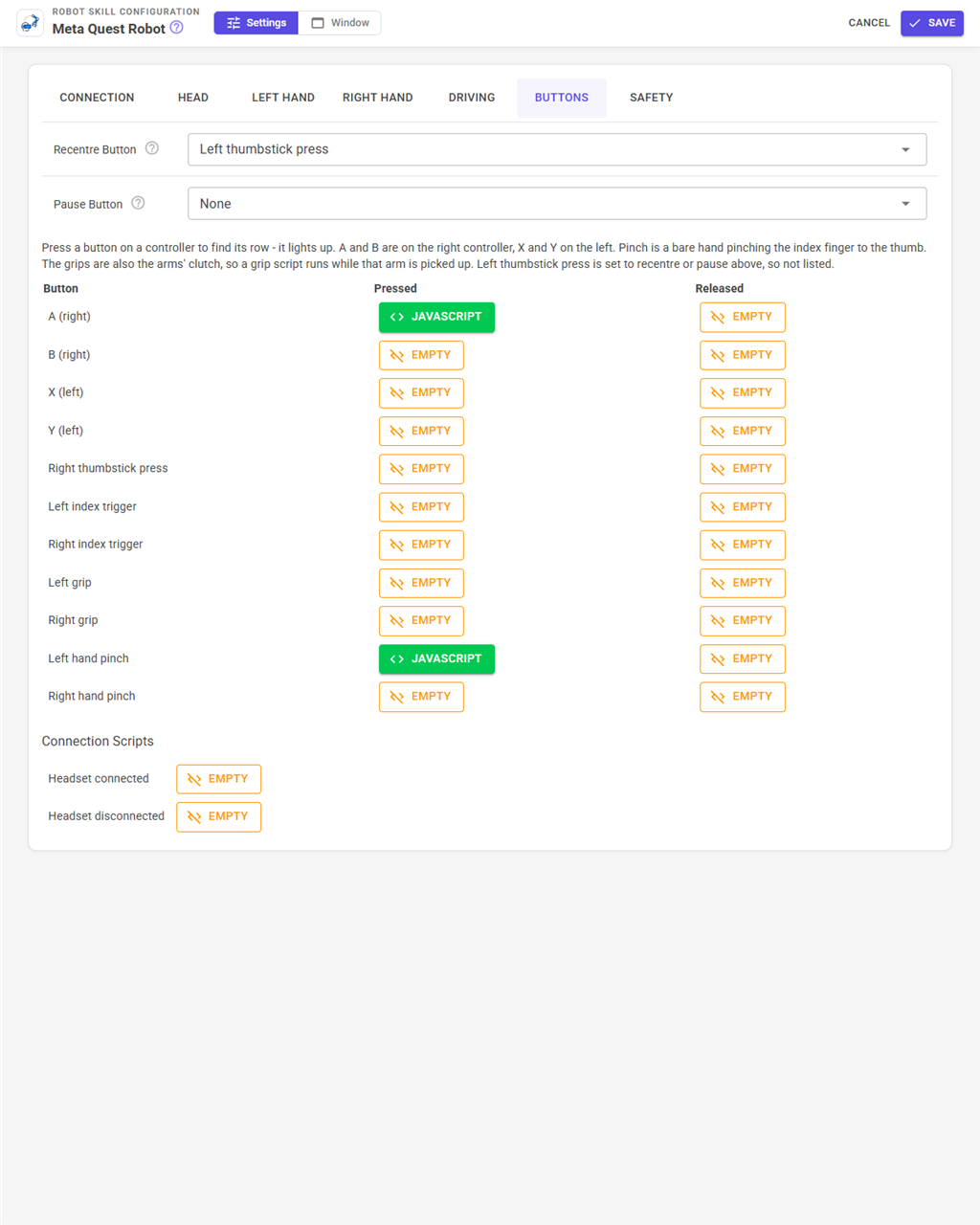This screenshot has height=1225, width=980.
Task: Switch to Settings view
Action: click(x=256, y=23)
